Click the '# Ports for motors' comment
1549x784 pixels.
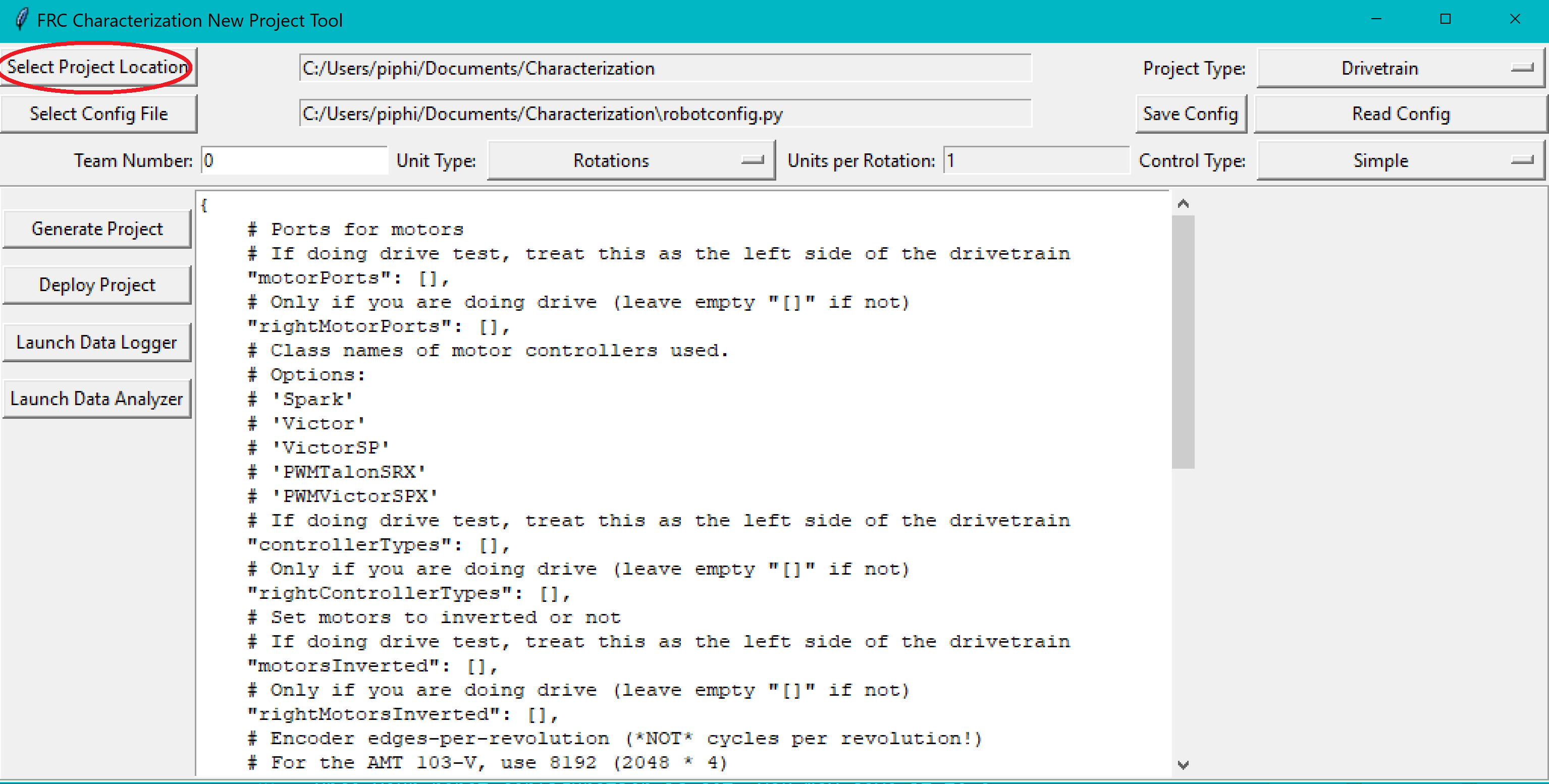(355, 230)
